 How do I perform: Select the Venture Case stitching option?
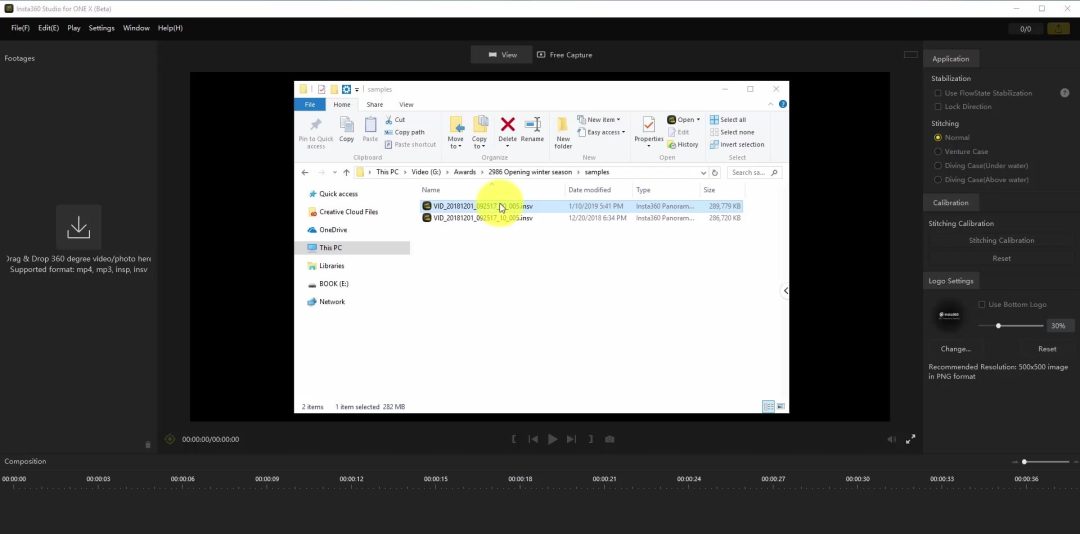(x=938, y=152)
